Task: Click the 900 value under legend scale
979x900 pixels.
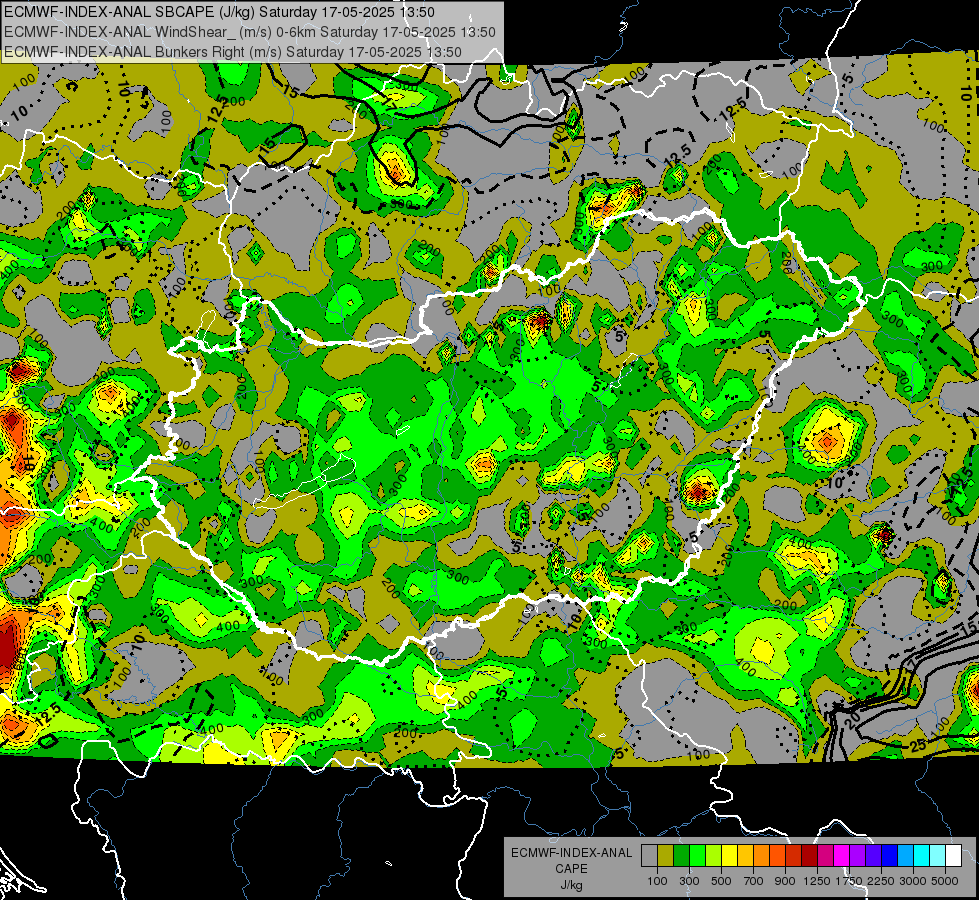Action: pos(785,881)
